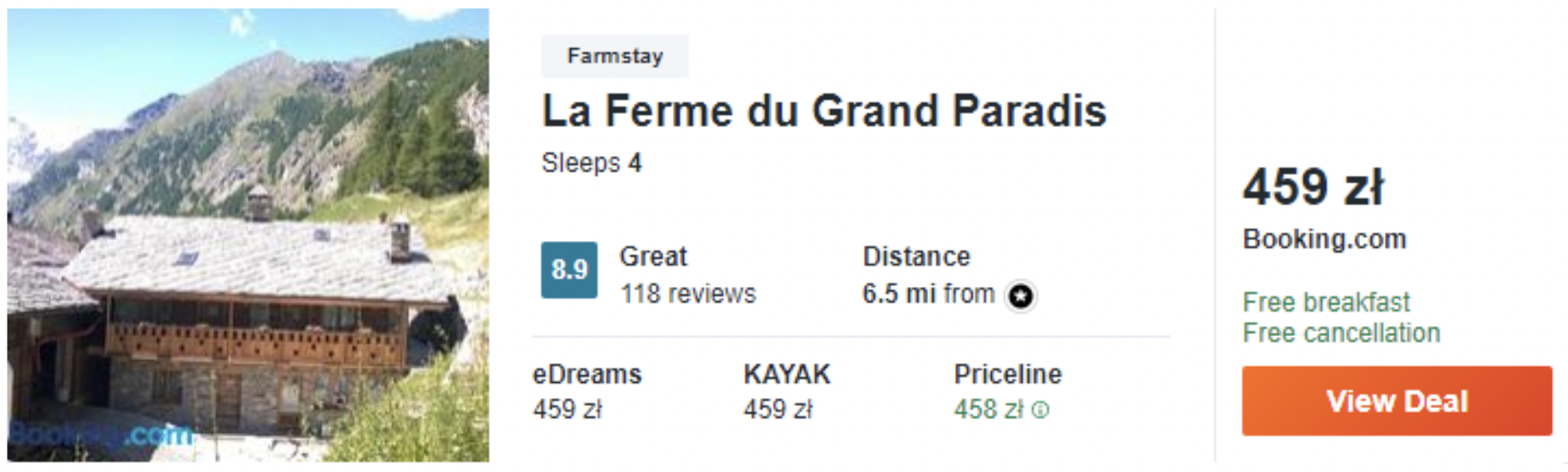This screenshot has width=1568, height=472.
Task: Click the 6.5 mi from distance text
Action: [x=928, y=294]
